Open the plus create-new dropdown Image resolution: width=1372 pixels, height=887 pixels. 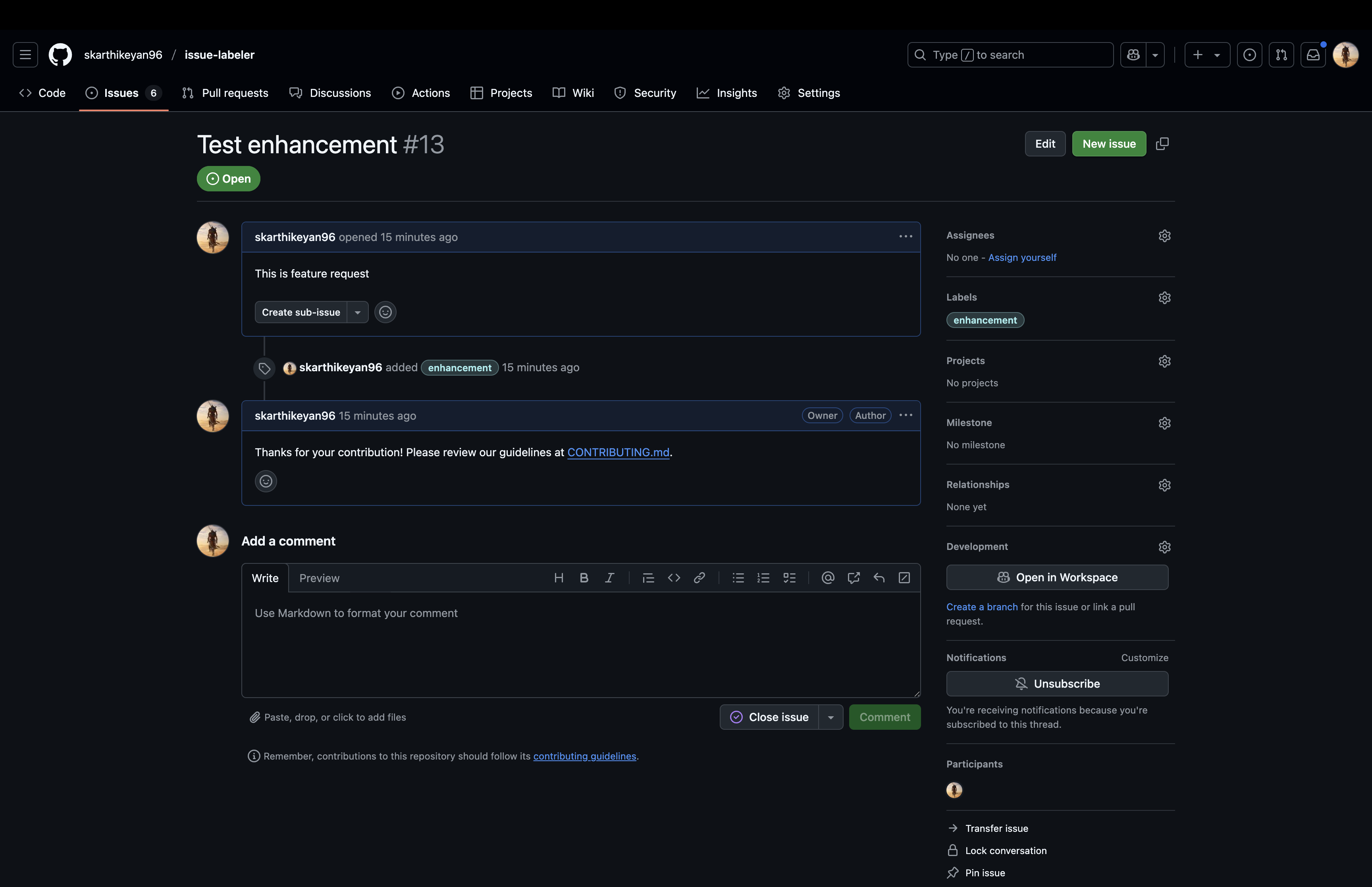click(1207, 55)
